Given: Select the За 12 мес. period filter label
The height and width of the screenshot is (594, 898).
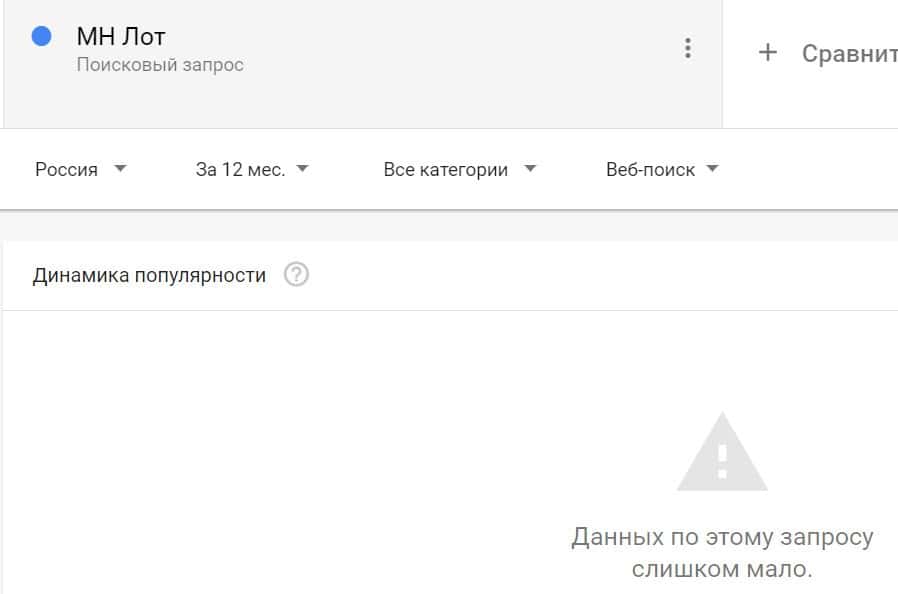Looking at the screenshot, I should pyautogui.click(x=240, y=170).
